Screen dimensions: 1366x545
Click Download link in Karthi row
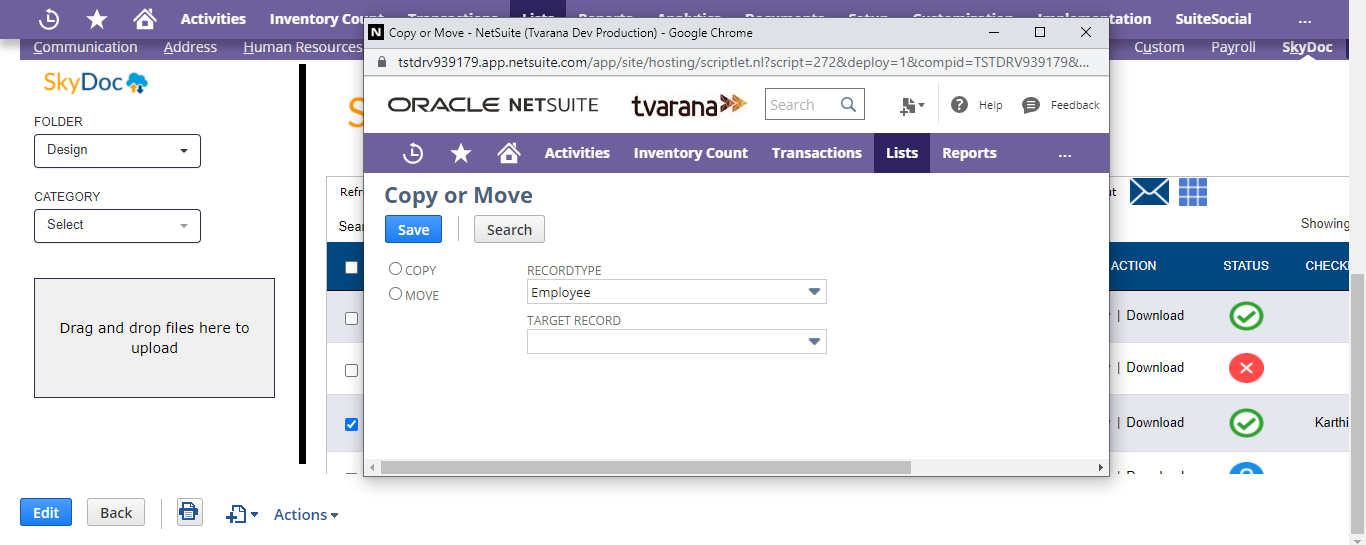1155,423
